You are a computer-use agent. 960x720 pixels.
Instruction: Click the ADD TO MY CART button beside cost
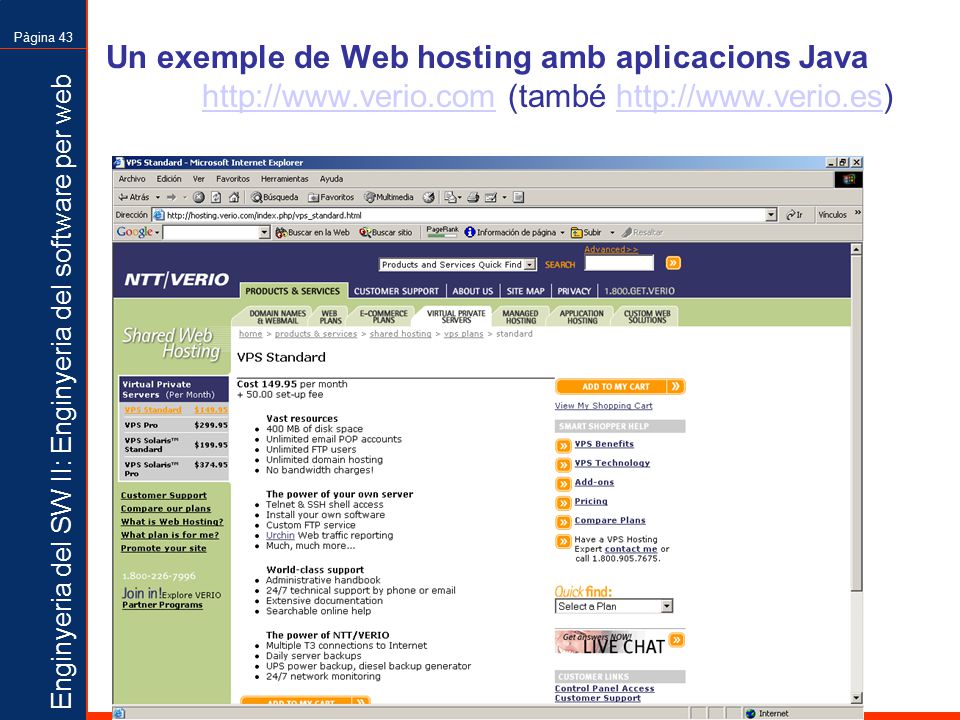pos(620,386)
